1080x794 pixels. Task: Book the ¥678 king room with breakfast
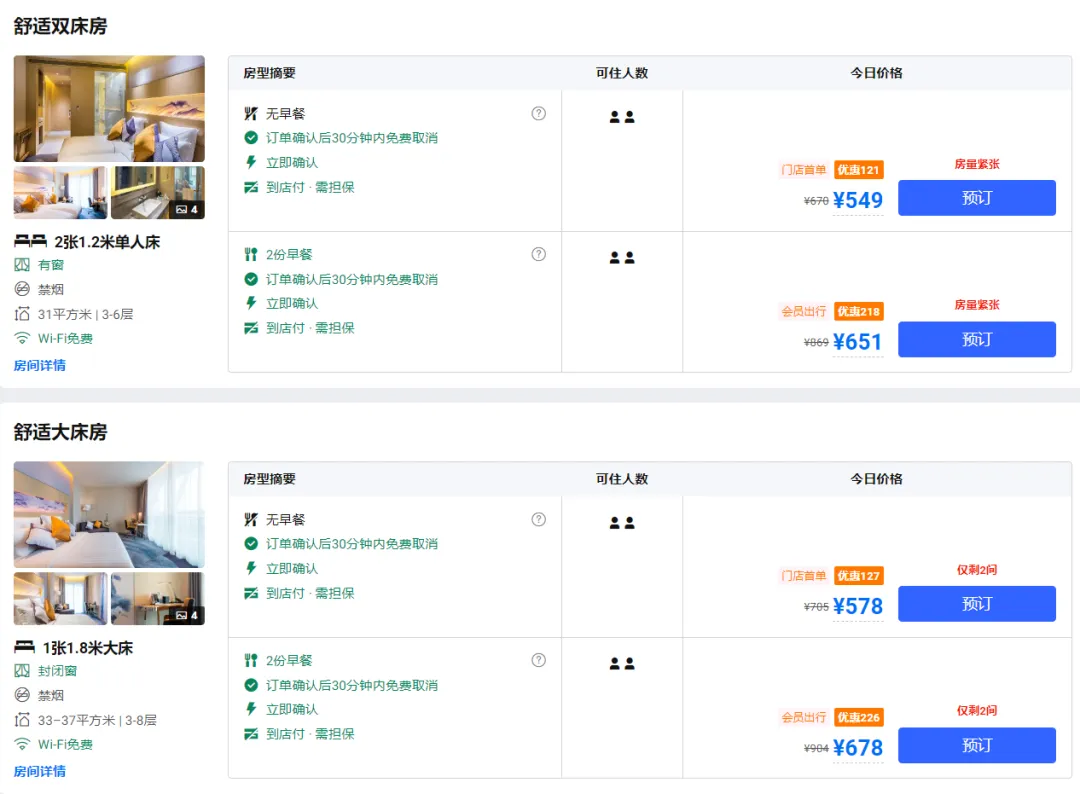click(x=976, y=745)
